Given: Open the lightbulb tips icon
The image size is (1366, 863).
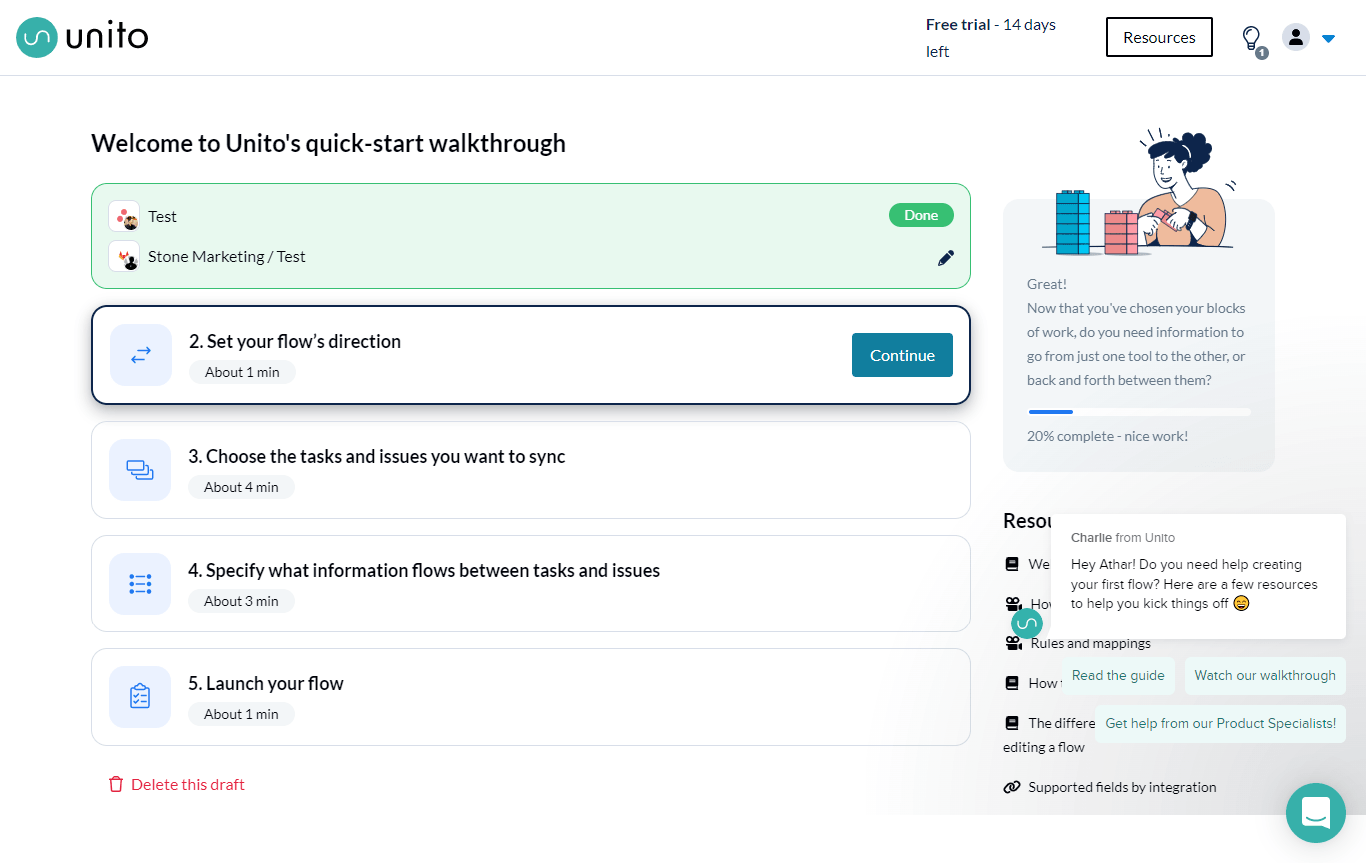Looking at the screenshot, I should click(x=1252, y=39).
